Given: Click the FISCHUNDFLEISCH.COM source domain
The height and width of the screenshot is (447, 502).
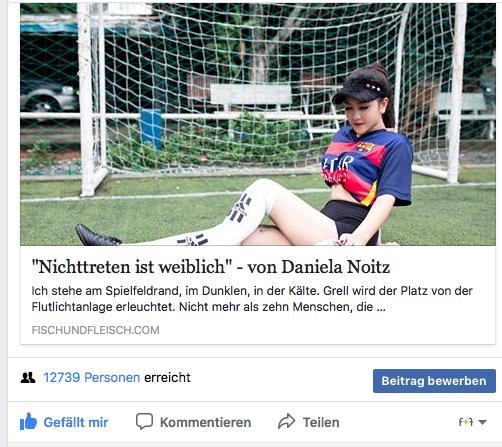Looking at the screenshot, I should [95, 330].
